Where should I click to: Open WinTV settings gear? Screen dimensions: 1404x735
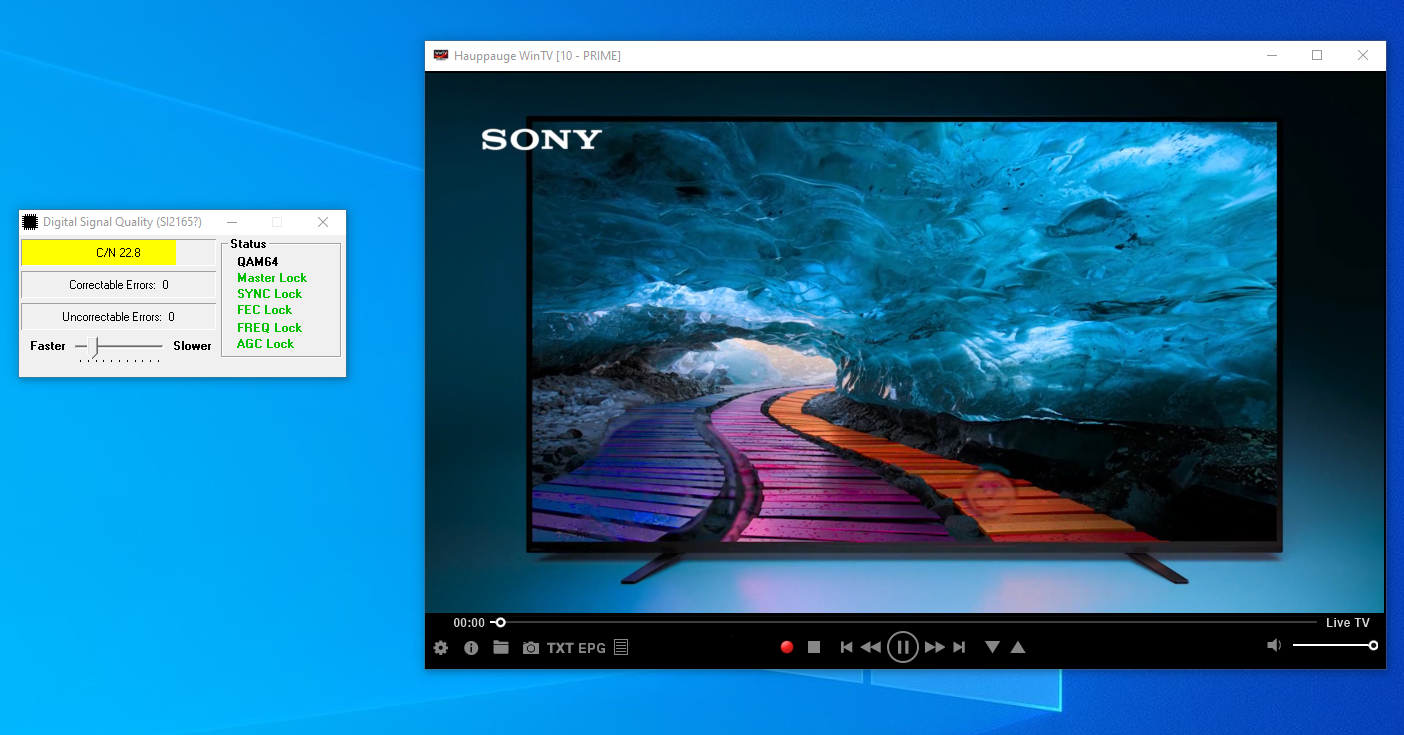click(x=441, y=648)
